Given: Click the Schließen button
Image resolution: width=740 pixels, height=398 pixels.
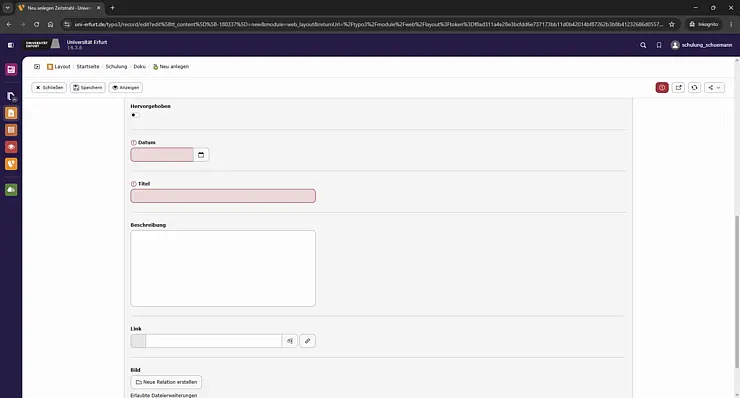Looking at the screenshot, I should pos(49,88).
